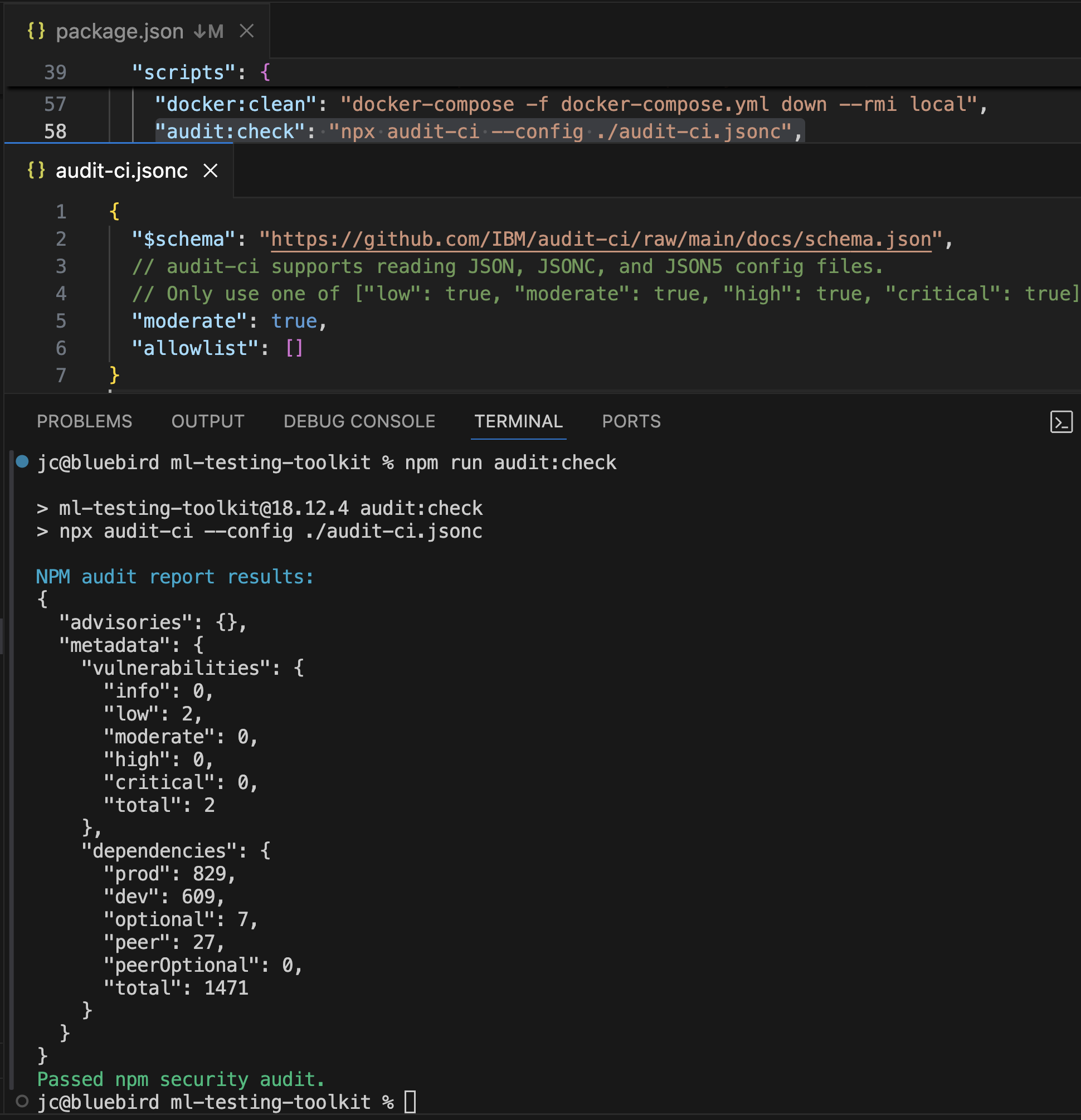Click the "dependencies": { line in terminal
The image size is (1081, 1120).
click(176, 851)
